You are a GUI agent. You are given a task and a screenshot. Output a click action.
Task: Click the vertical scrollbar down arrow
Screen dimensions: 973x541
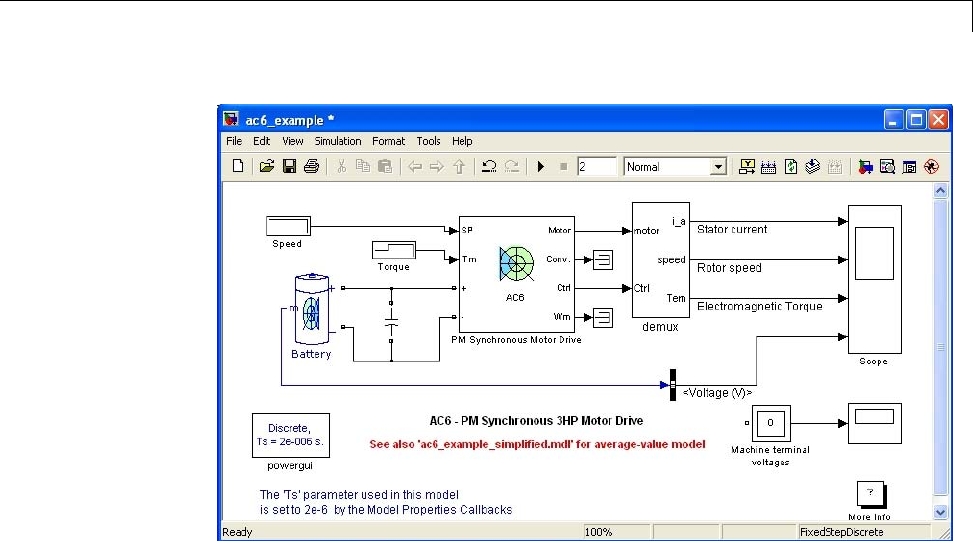pyautogui.click(x=941, y=512)
